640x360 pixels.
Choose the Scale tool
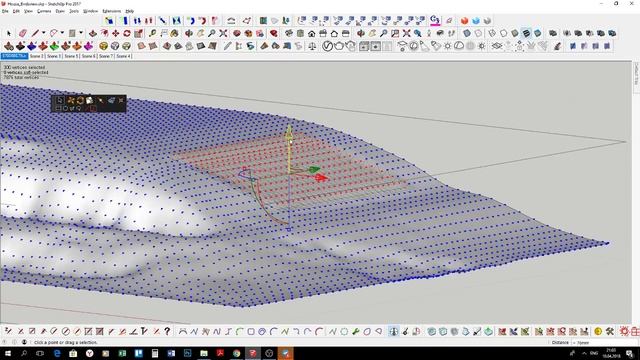click(x=138, y=33)
